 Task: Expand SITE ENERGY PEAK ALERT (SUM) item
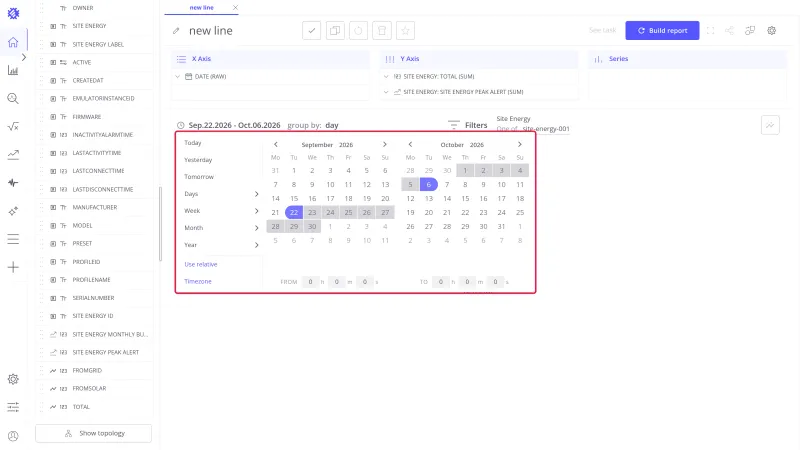click(x=386, y=92)
